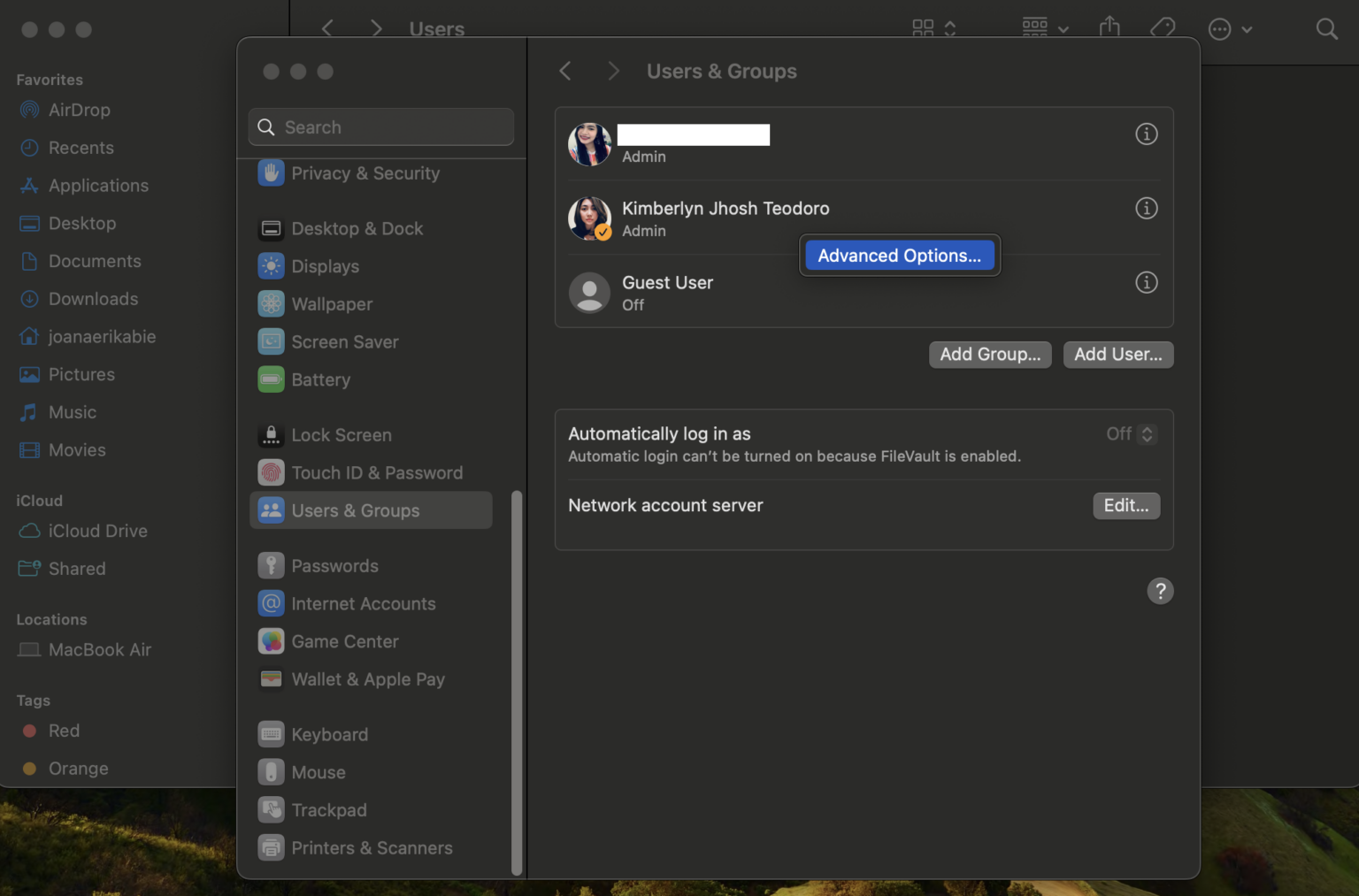Open Internet Accounts settings icon
The width and height of the screenshot is (1359, 896).
click(x=271, y=603)
